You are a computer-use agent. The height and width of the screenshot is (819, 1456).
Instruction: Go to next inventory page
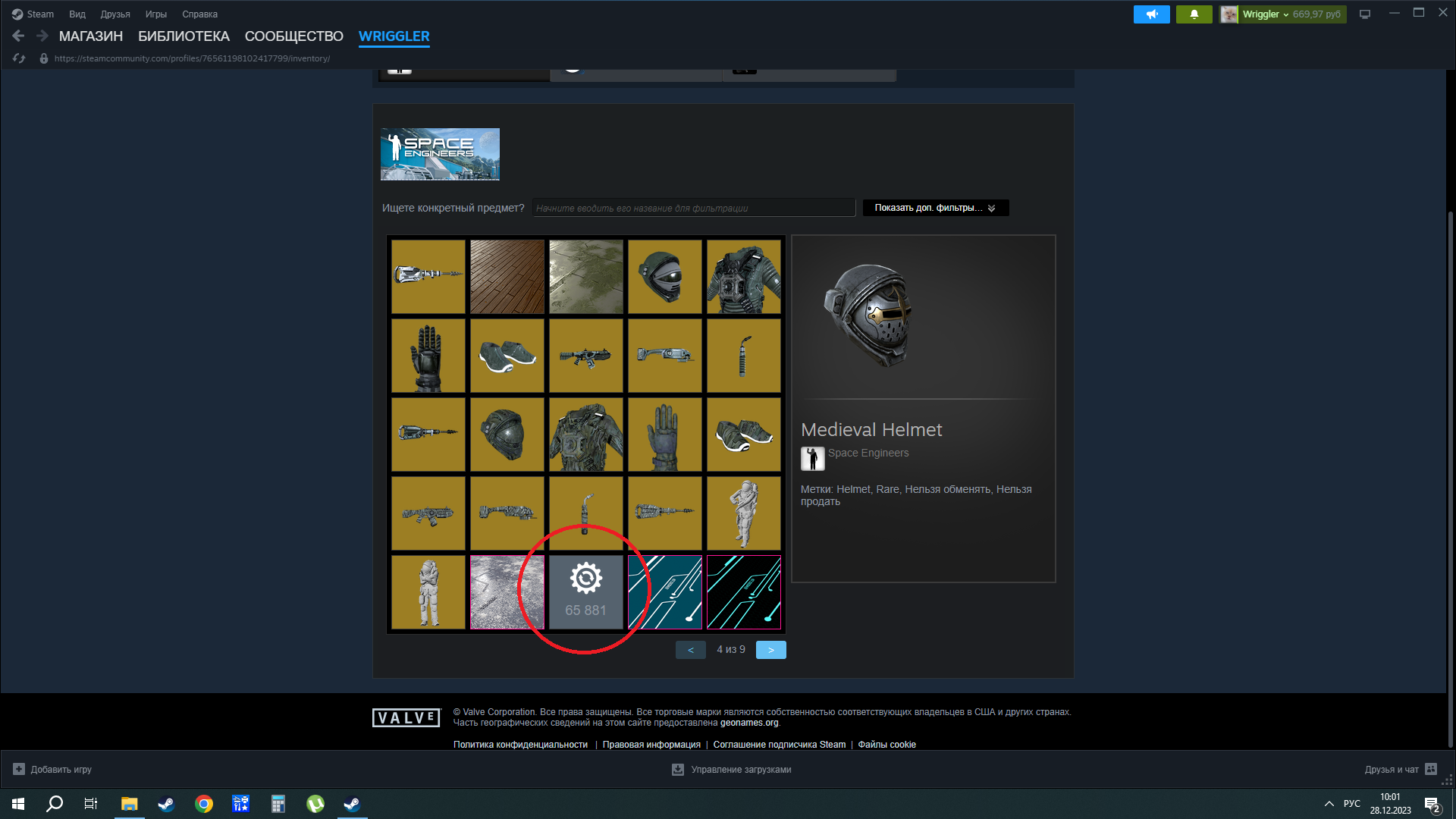(770, 650)
